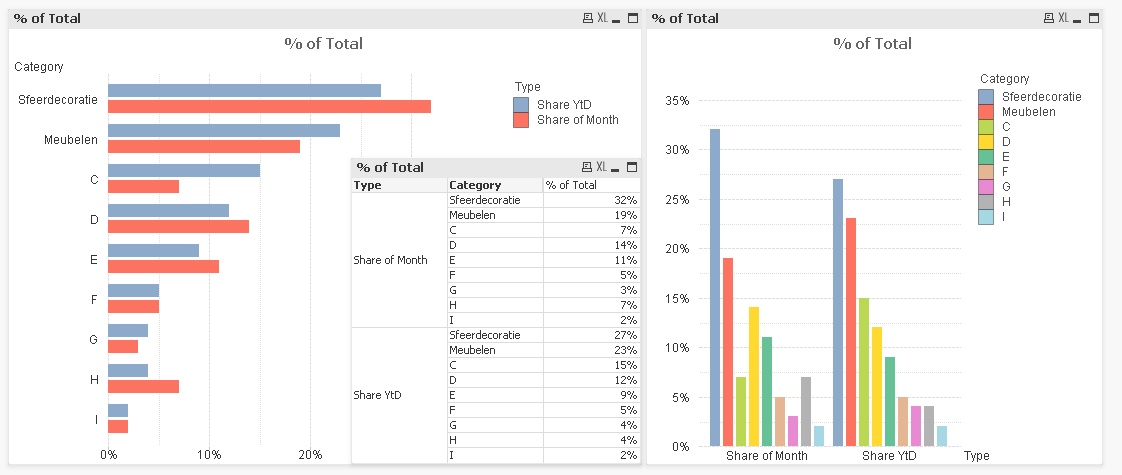Click the yellow D swatch in the right legend
1122x475 pixels.
pyautogui.click(x=986, y=142)
